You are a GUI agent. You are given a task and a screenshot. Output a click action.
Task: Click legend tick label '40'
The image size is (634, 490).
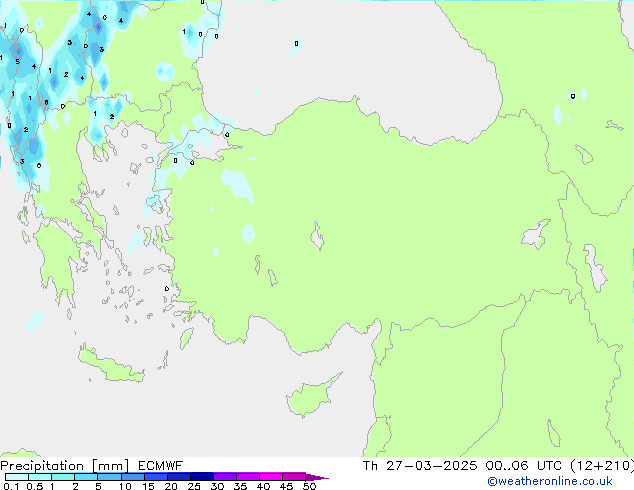pos(263,486)
